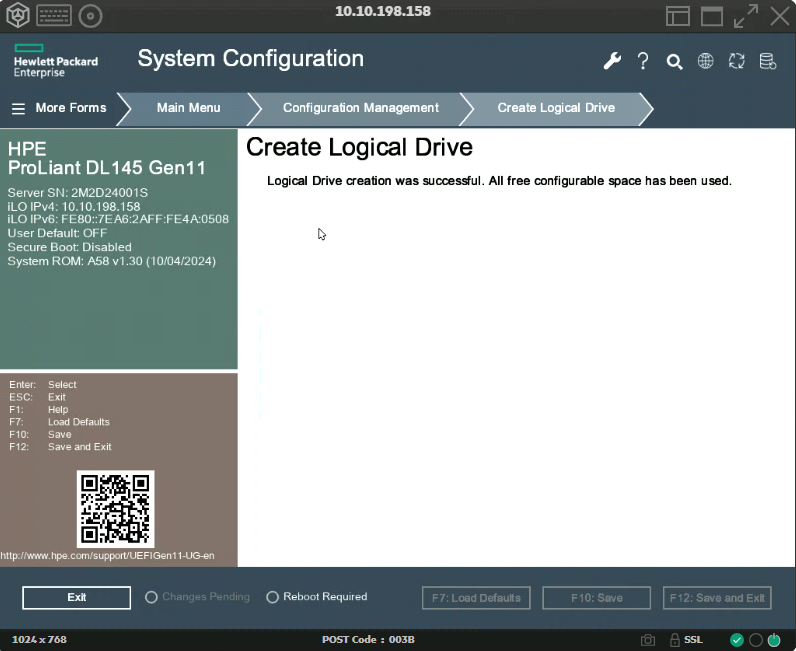Click the F7: Load Defaults help line
Viewport: 796px width, 651px height.
pyautogui.click(x=59, y=422)
